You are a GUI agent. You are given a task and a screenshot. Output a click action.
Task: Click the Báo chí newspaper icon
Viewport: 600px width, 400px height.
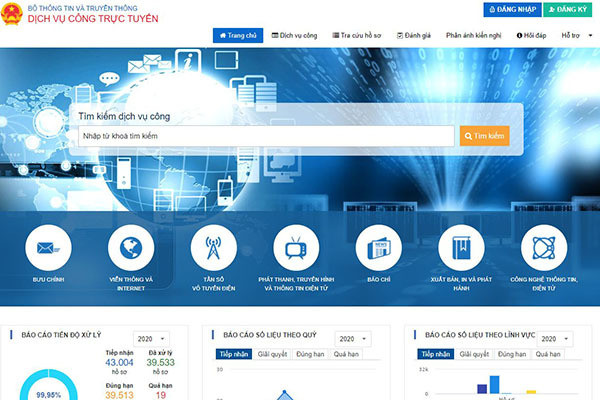coord(378,248)
